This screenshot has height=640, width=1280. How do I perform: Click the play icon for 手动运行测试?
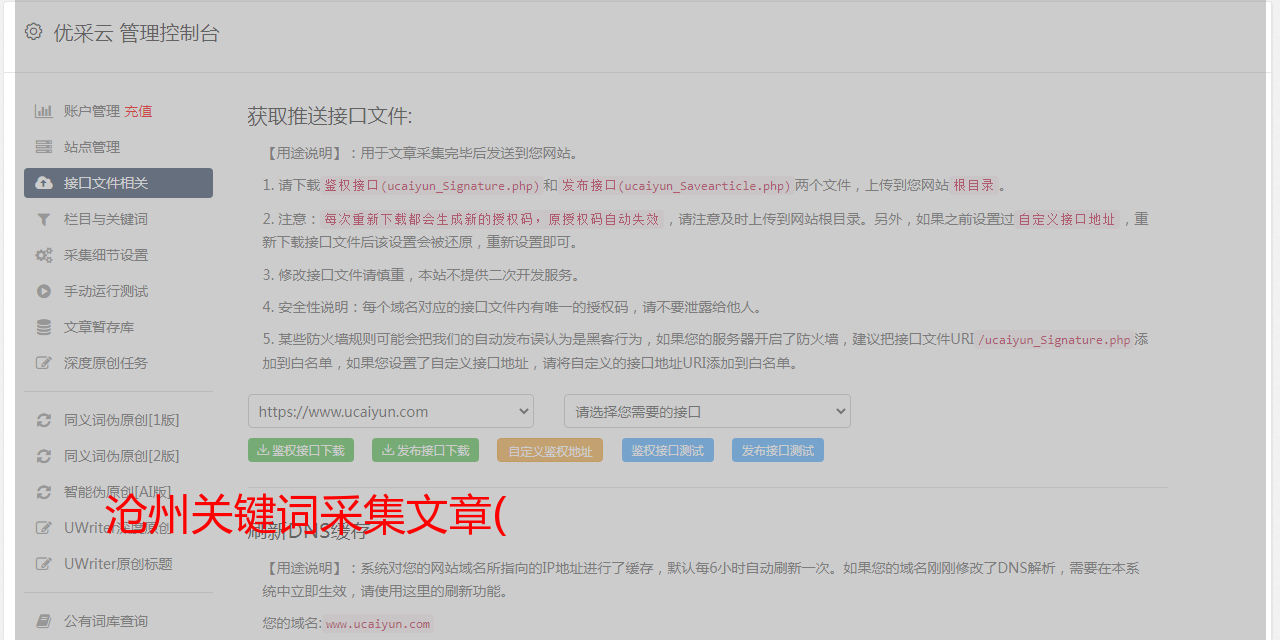(x=44, y=291)
